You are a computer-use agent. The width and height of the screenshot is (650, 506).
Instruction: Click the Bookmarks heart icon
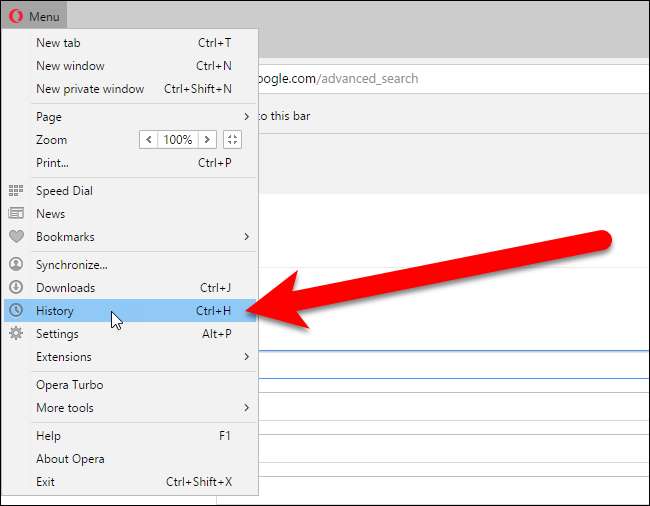[16, 237]
